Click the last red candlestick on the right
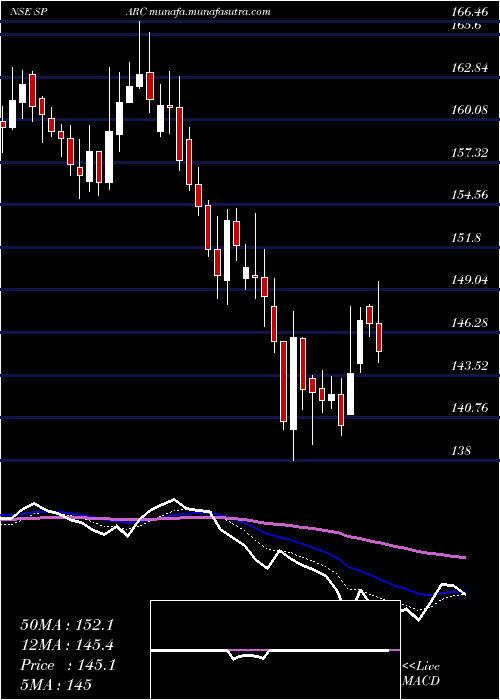 [x=379, y=338]
